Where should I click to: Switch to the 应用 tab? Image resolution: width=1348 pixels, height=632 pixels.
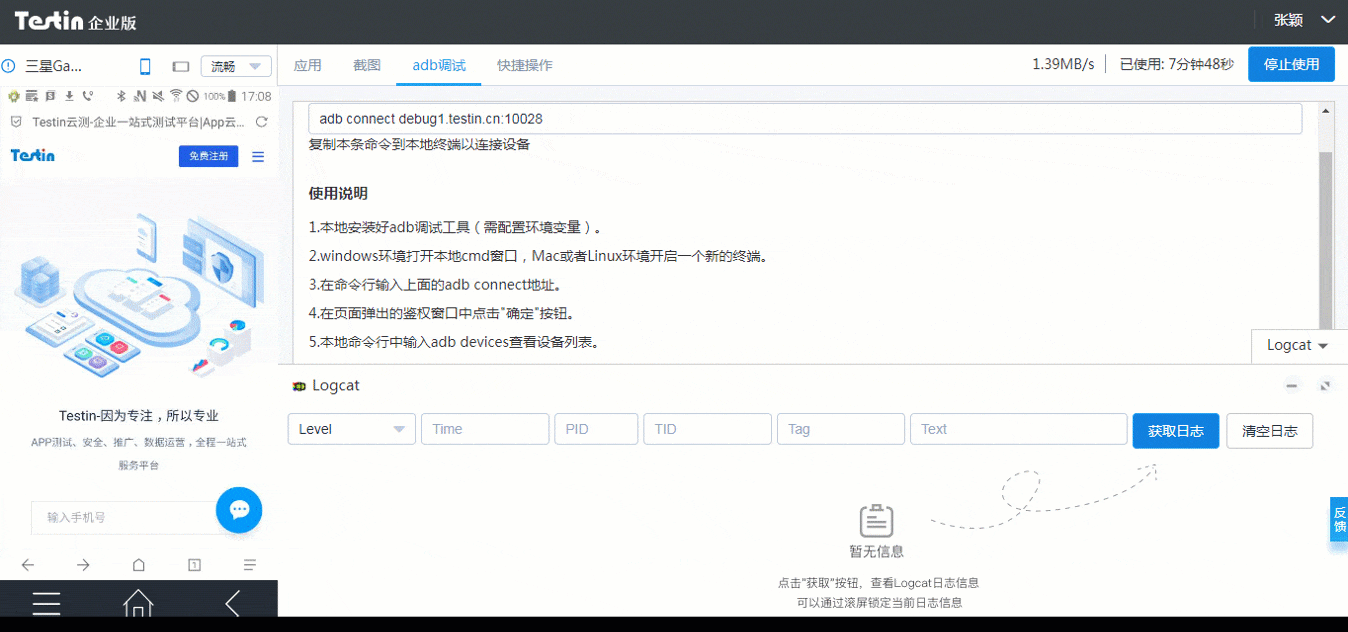pos(308,65)
